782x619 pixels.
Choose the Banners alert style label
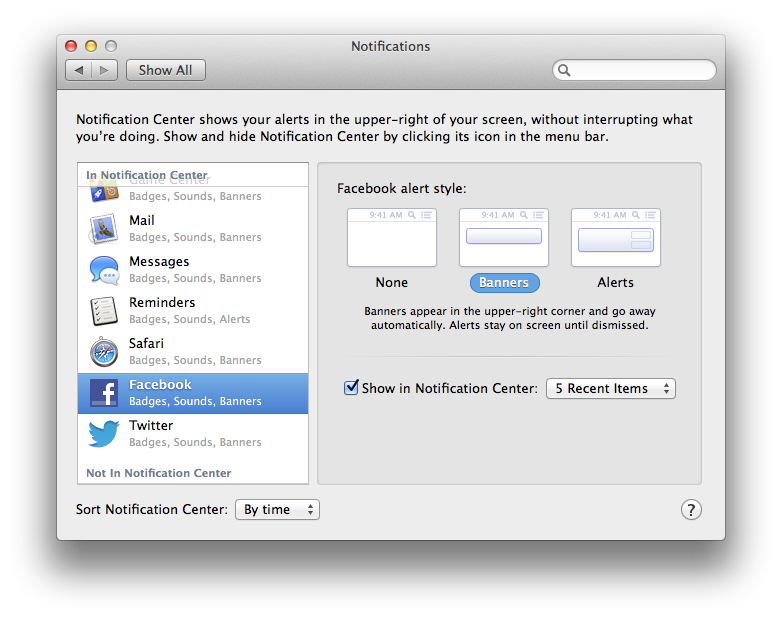(504, 283)
